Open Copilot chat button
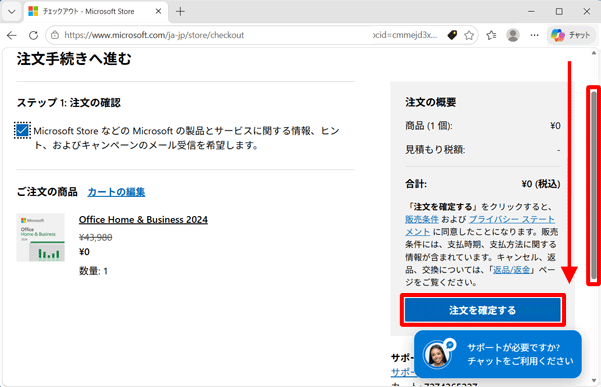Image resolution: width=601 pixels, height=387 pixels. 570,35
